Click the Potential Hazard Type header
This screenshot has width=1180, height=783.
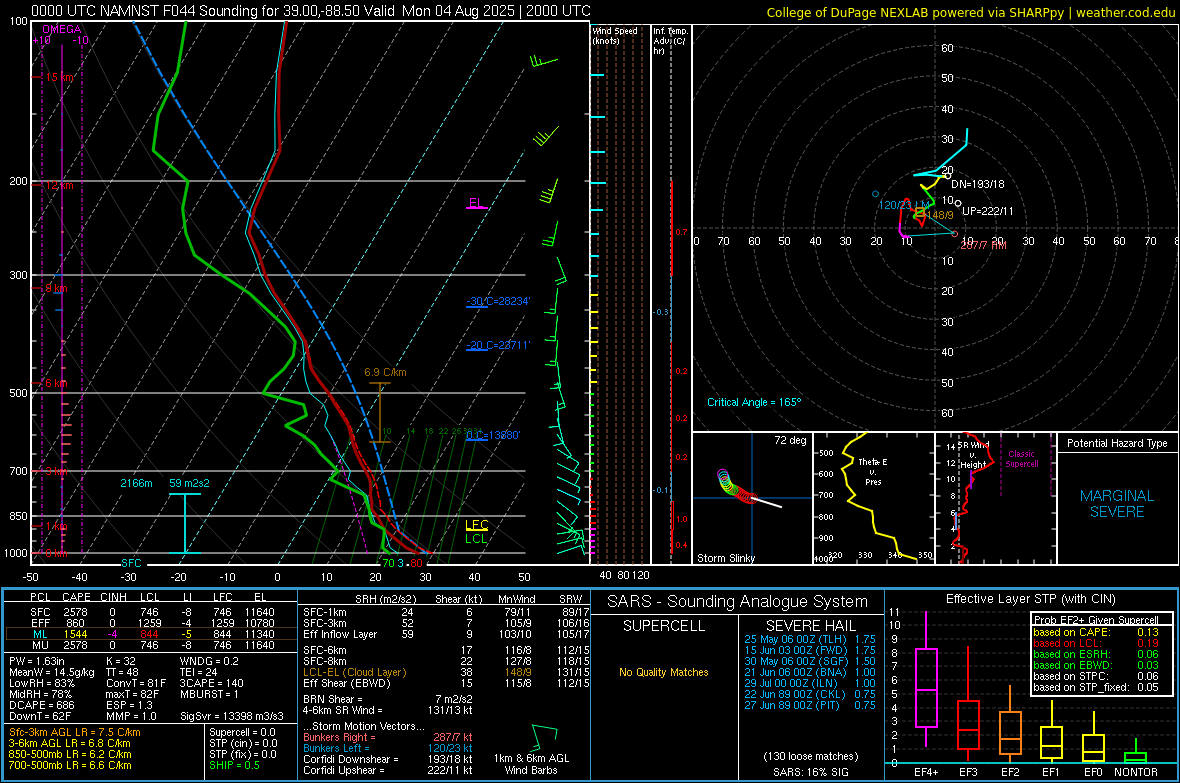click(x=1117, y=443)
